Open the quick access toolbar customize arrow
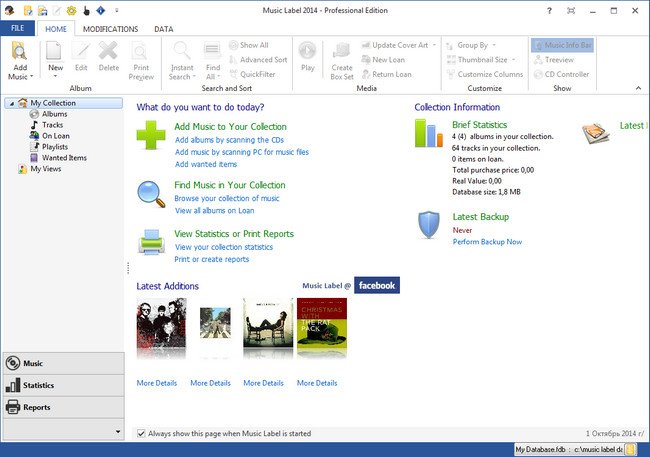650x457 pixels. tap(116, 10)
